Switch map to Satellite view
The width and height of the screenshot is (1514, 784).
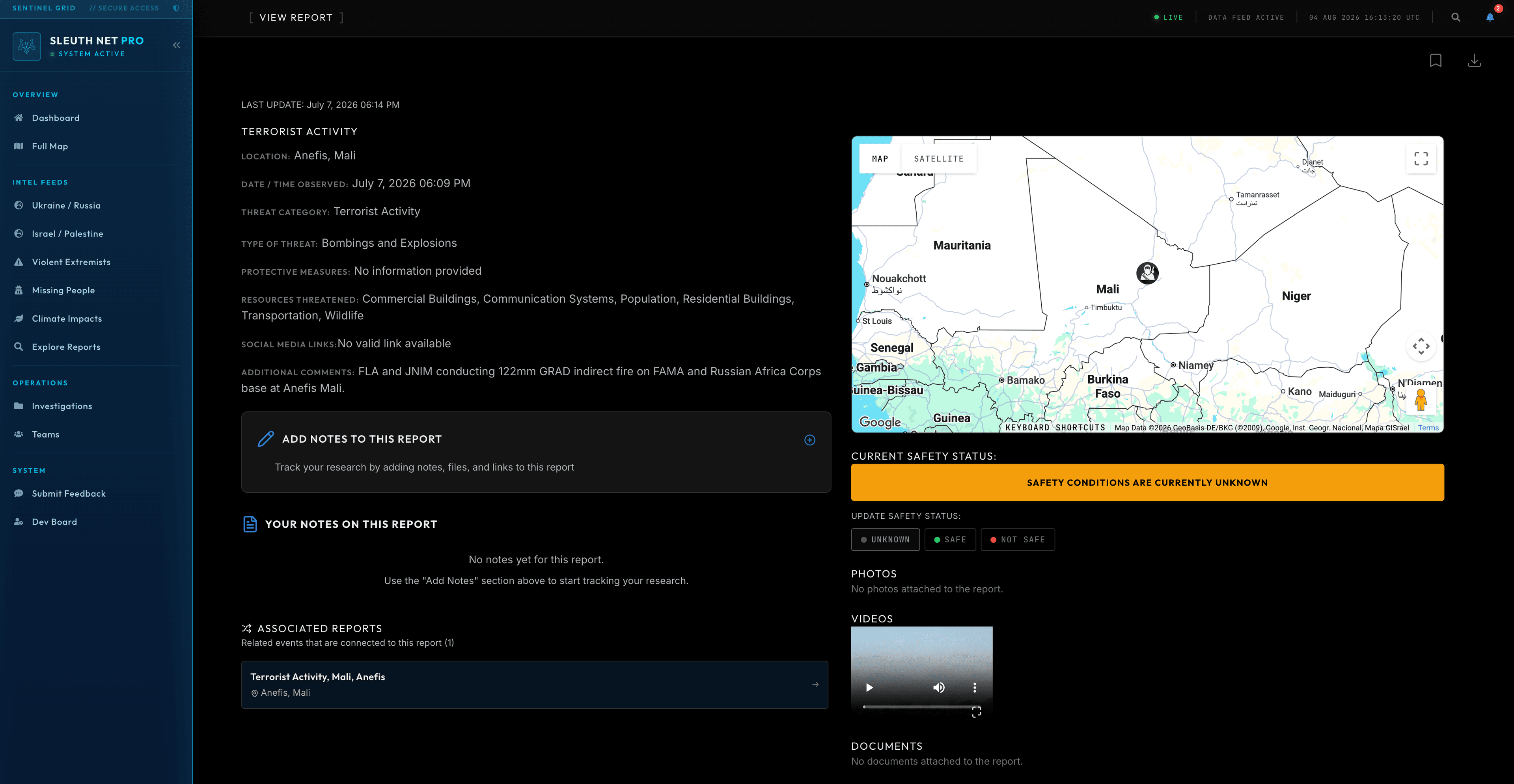(939, 159)
